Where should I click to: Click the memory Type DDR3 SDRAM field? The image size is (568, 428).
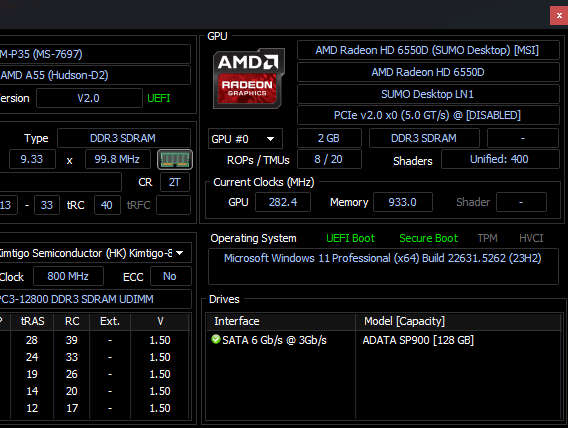[x=124, y=138]
